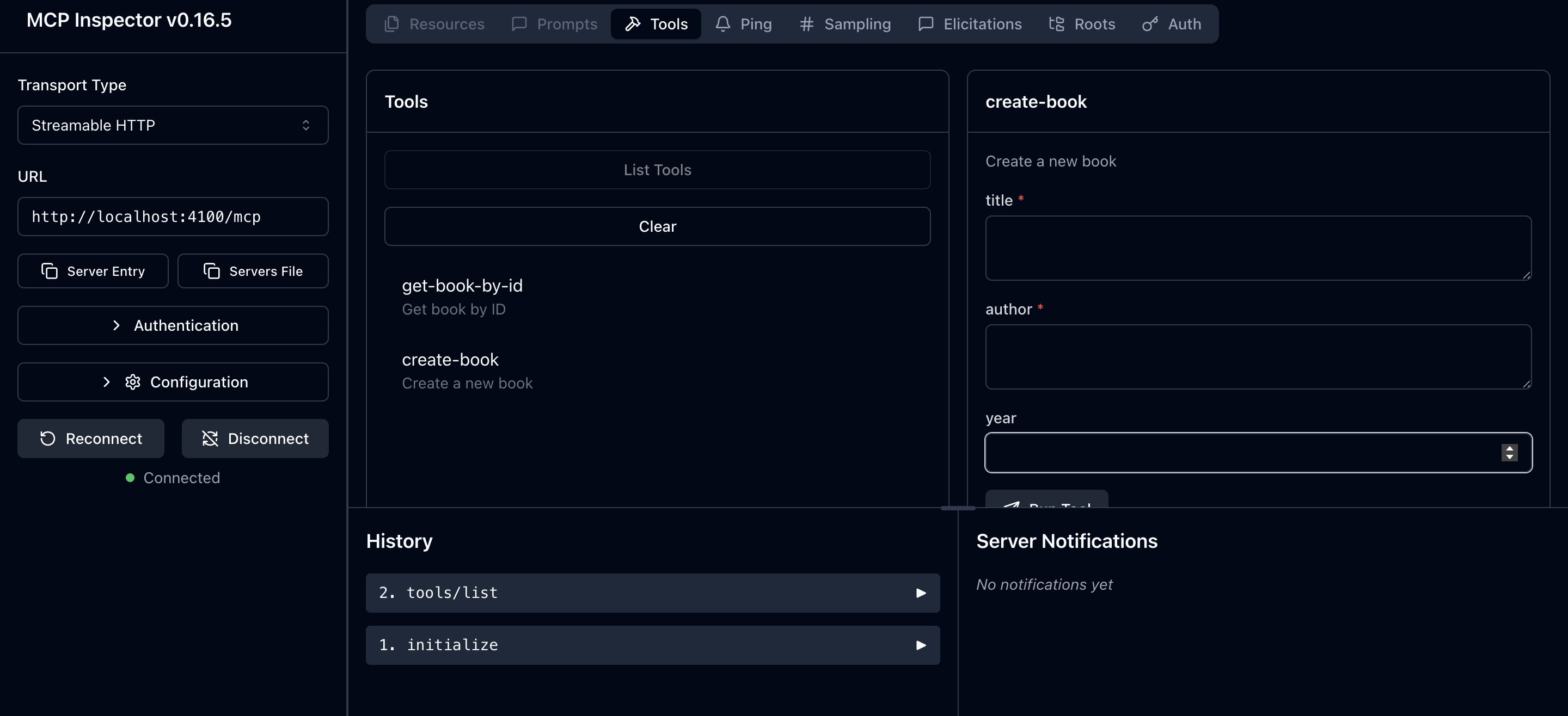The width and height of the screenshot is (1568, 716).
Task: Clear the tools list
Action: click(657, 226)
